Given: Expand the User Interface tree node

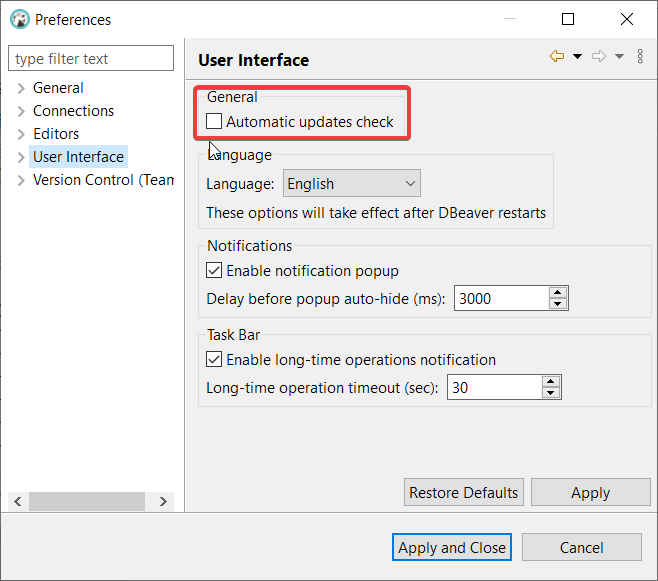Looking at the screenshot, I should (21, 157).
